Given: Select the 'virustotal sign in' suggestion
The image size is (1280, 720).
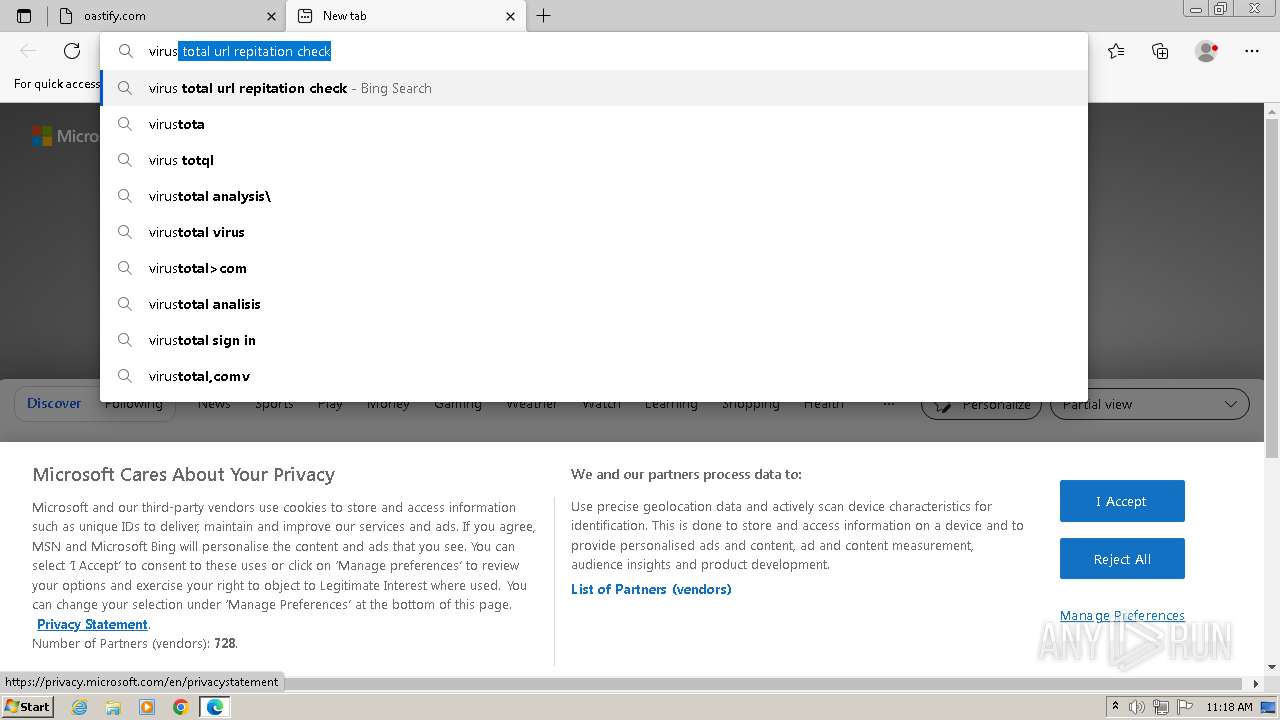Looking at the screenshot, I should 594,340.
